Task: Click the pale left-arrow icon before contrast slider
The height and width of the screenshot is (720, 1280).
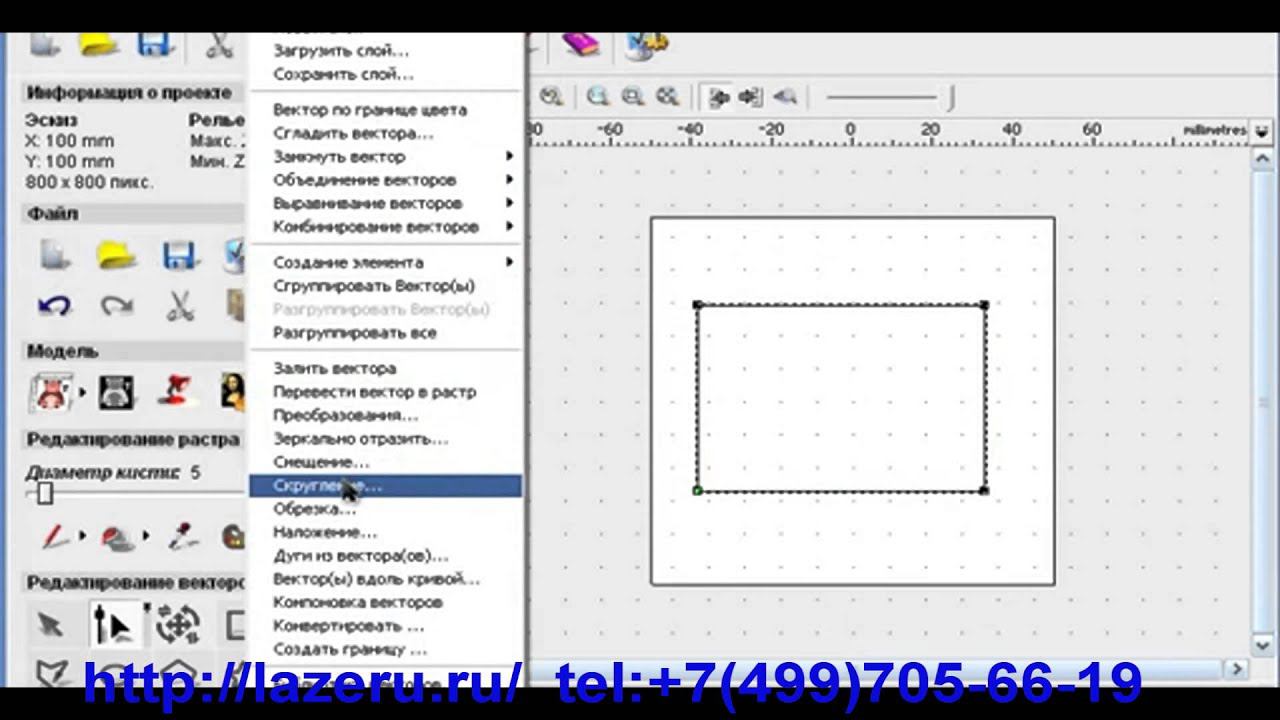Action: coord(785,97)
